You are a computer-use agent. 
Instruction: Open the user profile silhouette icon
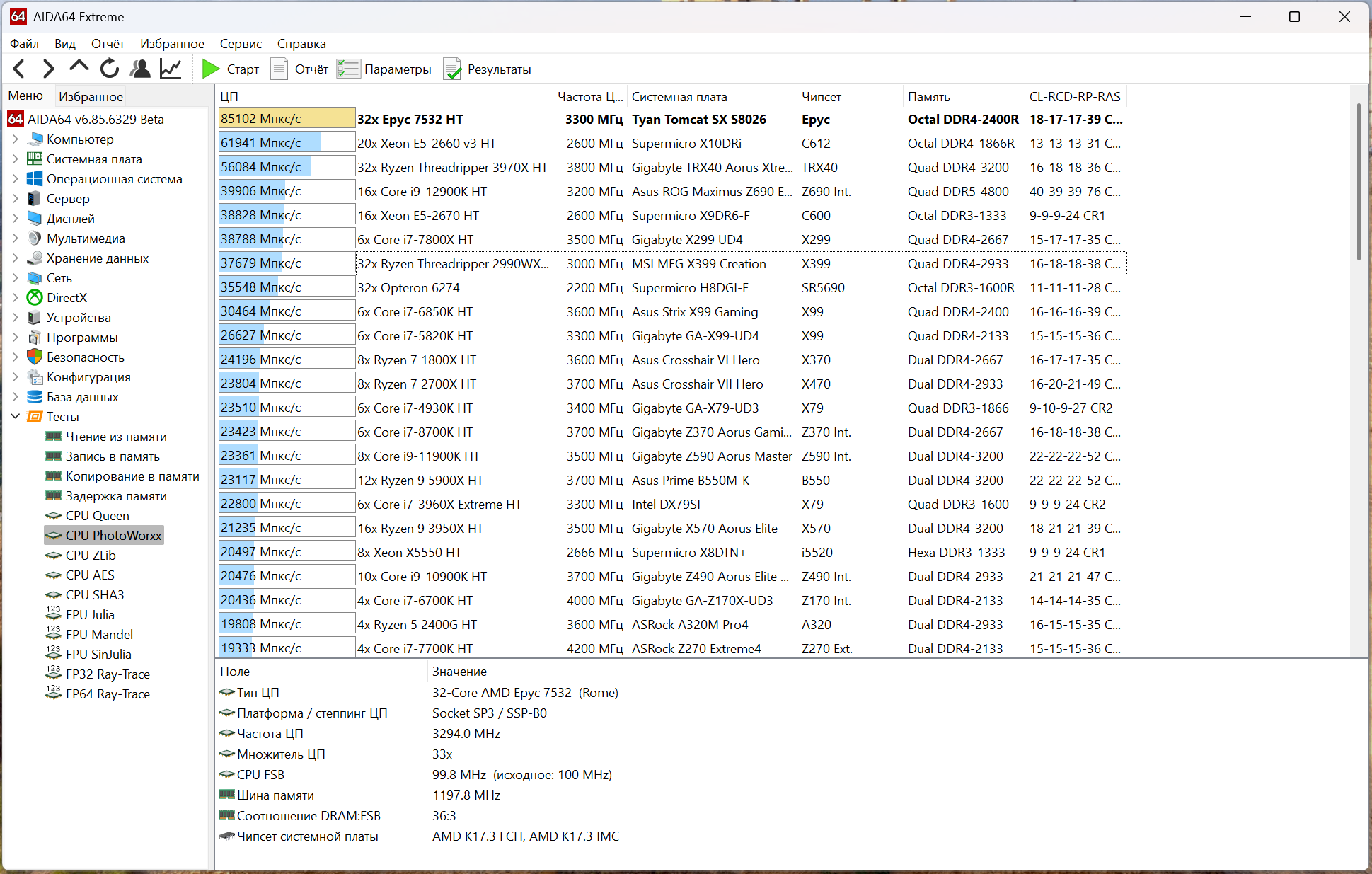coord(140,69)
